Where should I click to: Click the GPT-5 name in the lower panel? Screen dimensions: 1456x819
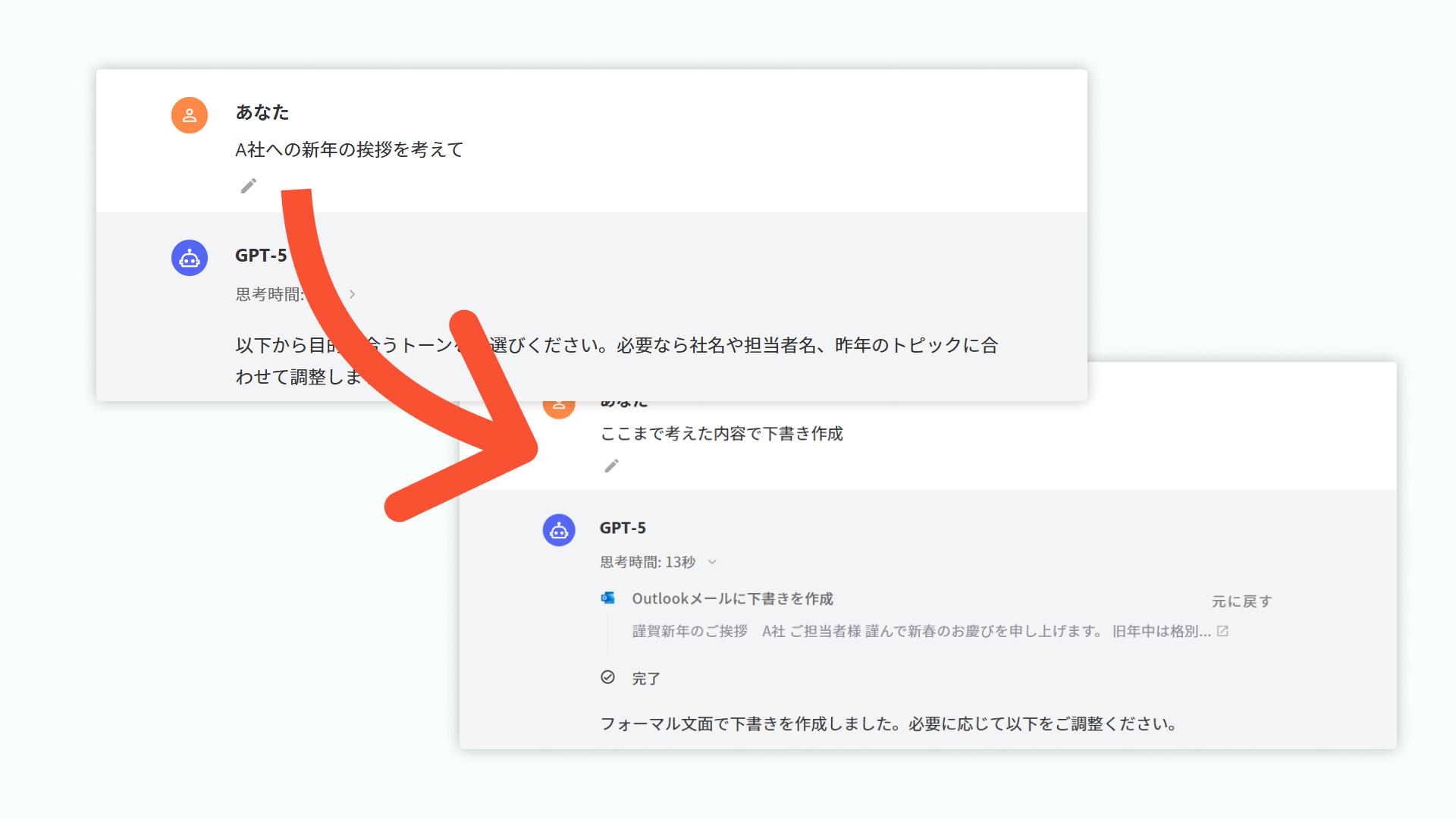click(x=623, y=528)
